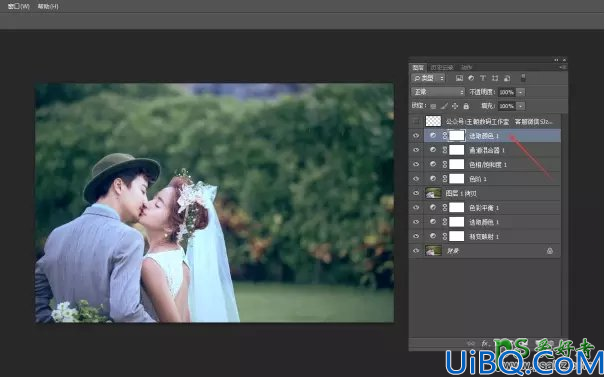Show the hidden 公众号 watermark layer
Image resolution: width=605 pixels, height=377 pixels.
[416, 121]
